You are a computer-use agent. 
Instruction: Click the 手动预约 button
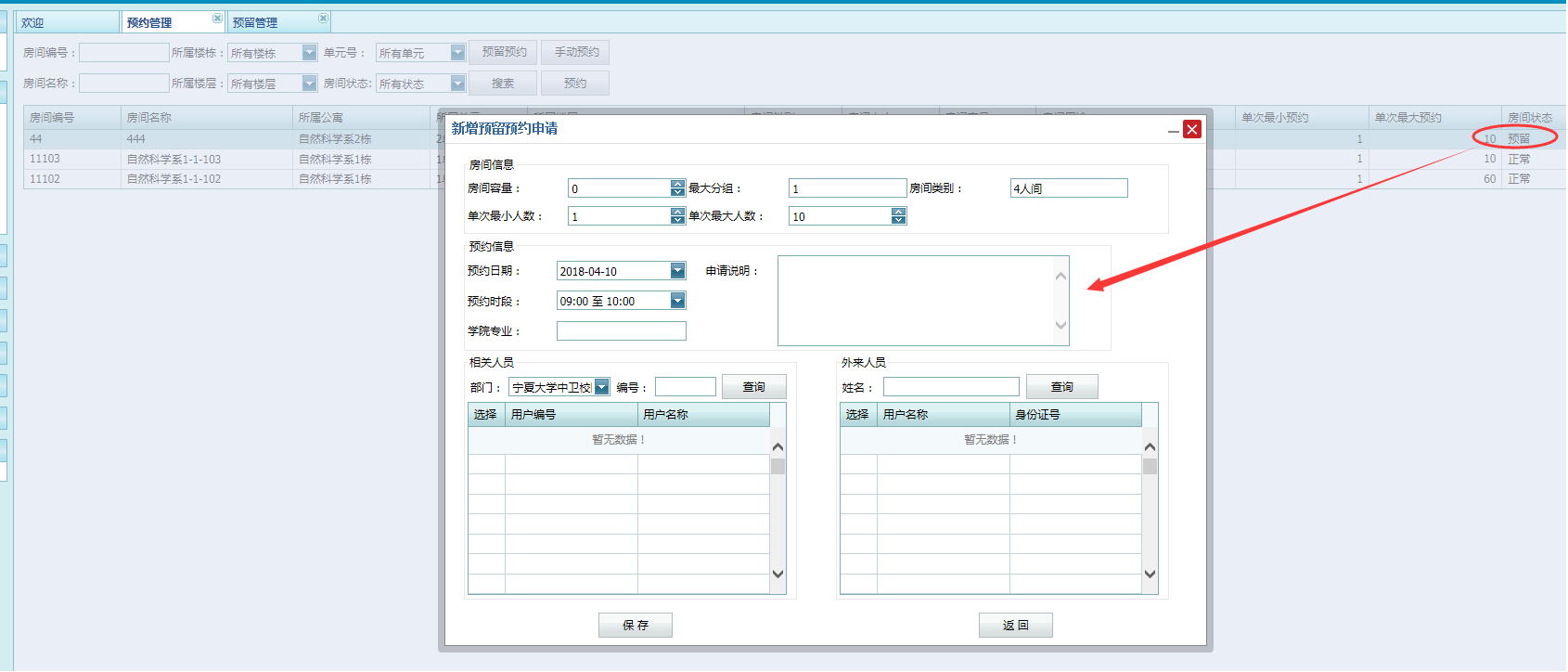[576, 52]
